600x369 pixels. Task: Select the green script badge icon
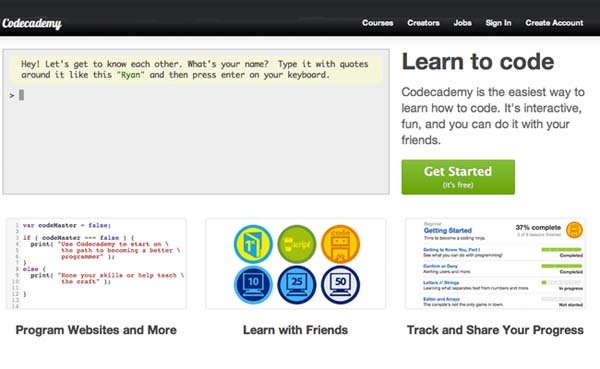point(297,244)
